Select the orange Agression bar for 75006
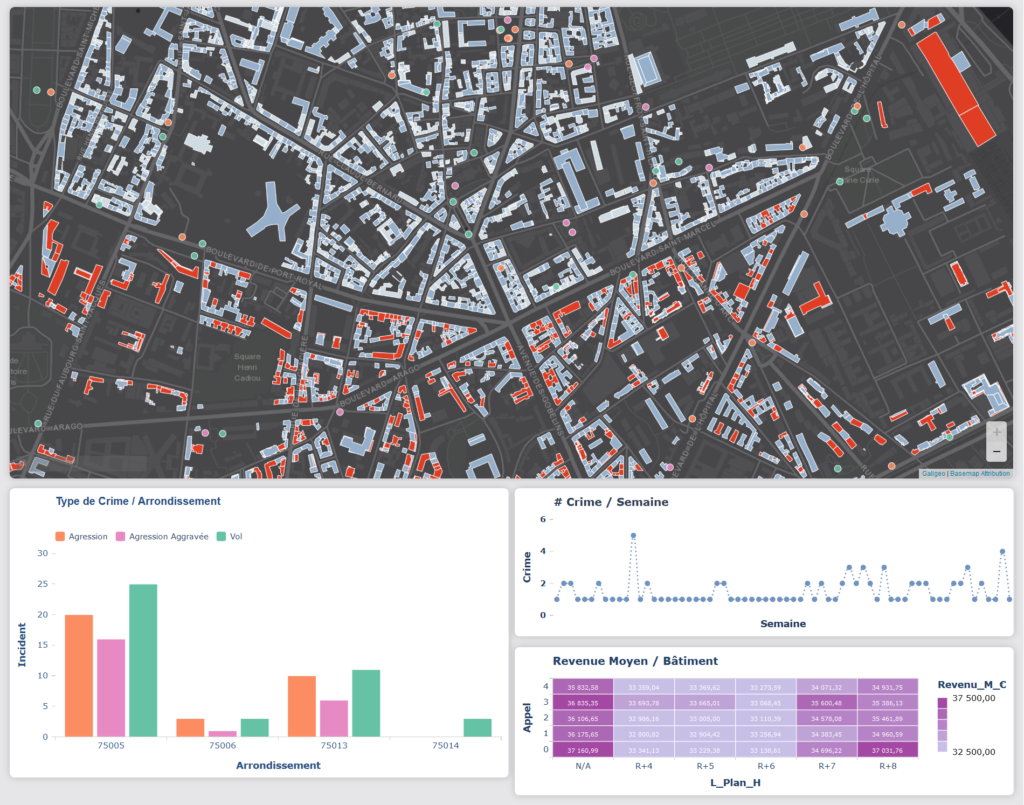 tap(190, 728)
